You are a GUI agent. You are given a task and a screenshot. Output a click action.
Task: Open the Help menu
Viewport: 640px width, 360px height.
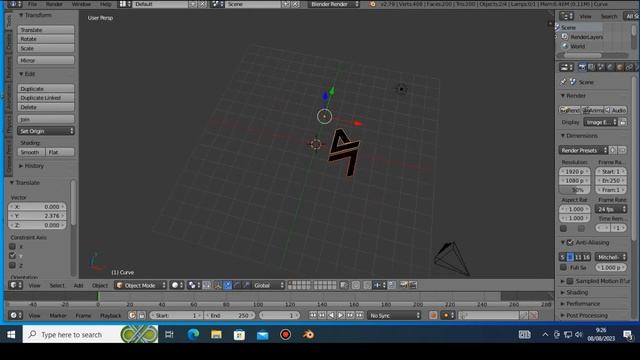click(x=106, y=4)
